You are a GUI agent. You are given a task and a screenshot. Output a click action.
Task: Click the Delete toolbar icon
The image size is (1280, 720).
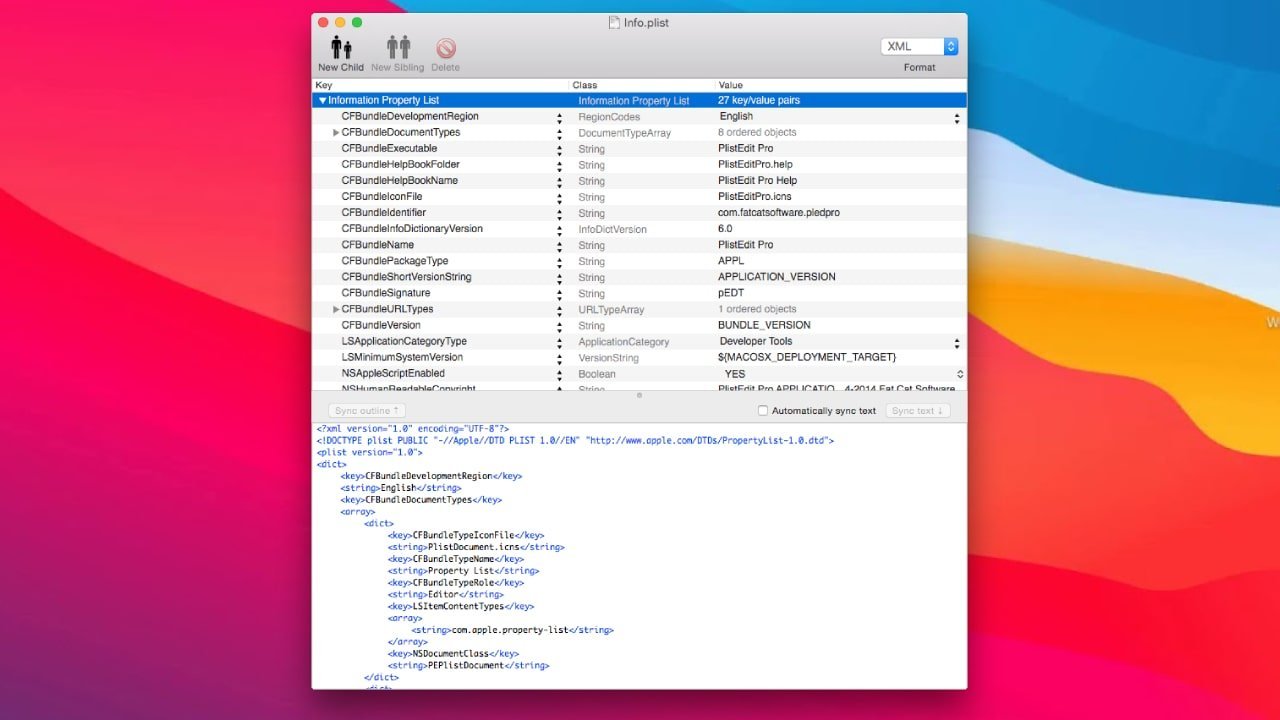click(445, 48)
